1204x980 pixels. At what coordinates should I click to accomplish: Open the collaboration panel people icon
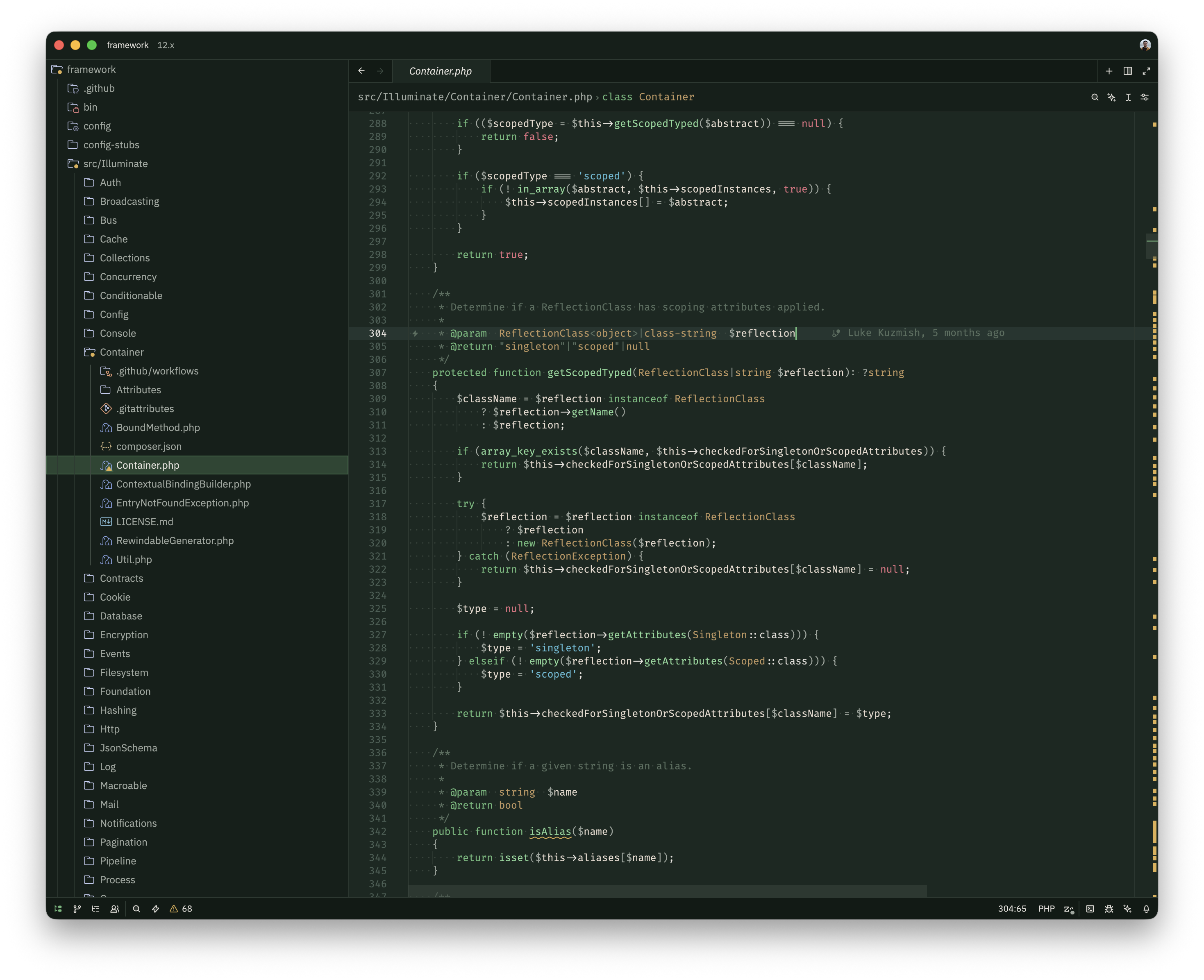pos(115,909)
